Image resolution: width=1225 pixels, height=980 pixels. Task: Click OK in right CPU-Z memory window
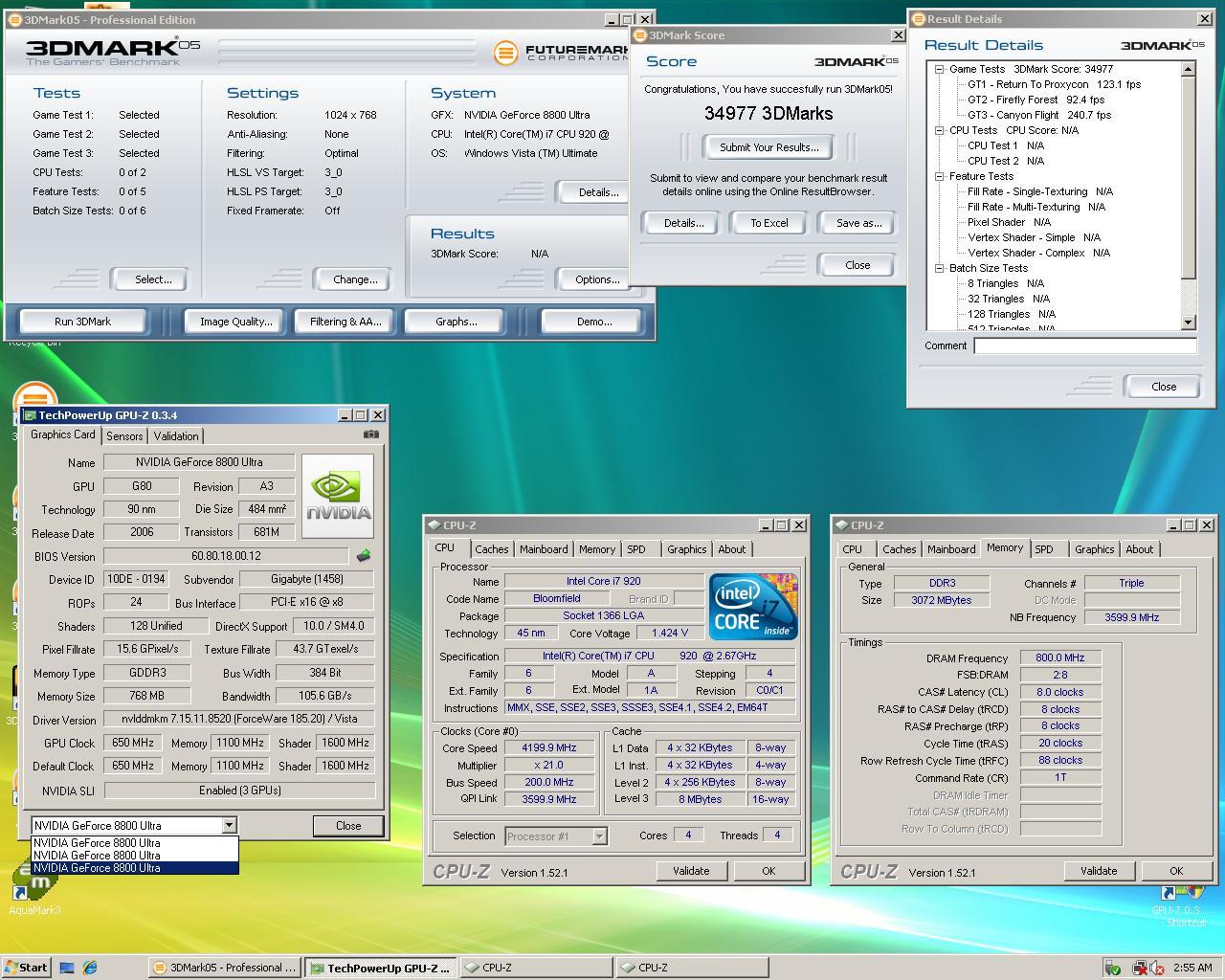[1176, 871]
